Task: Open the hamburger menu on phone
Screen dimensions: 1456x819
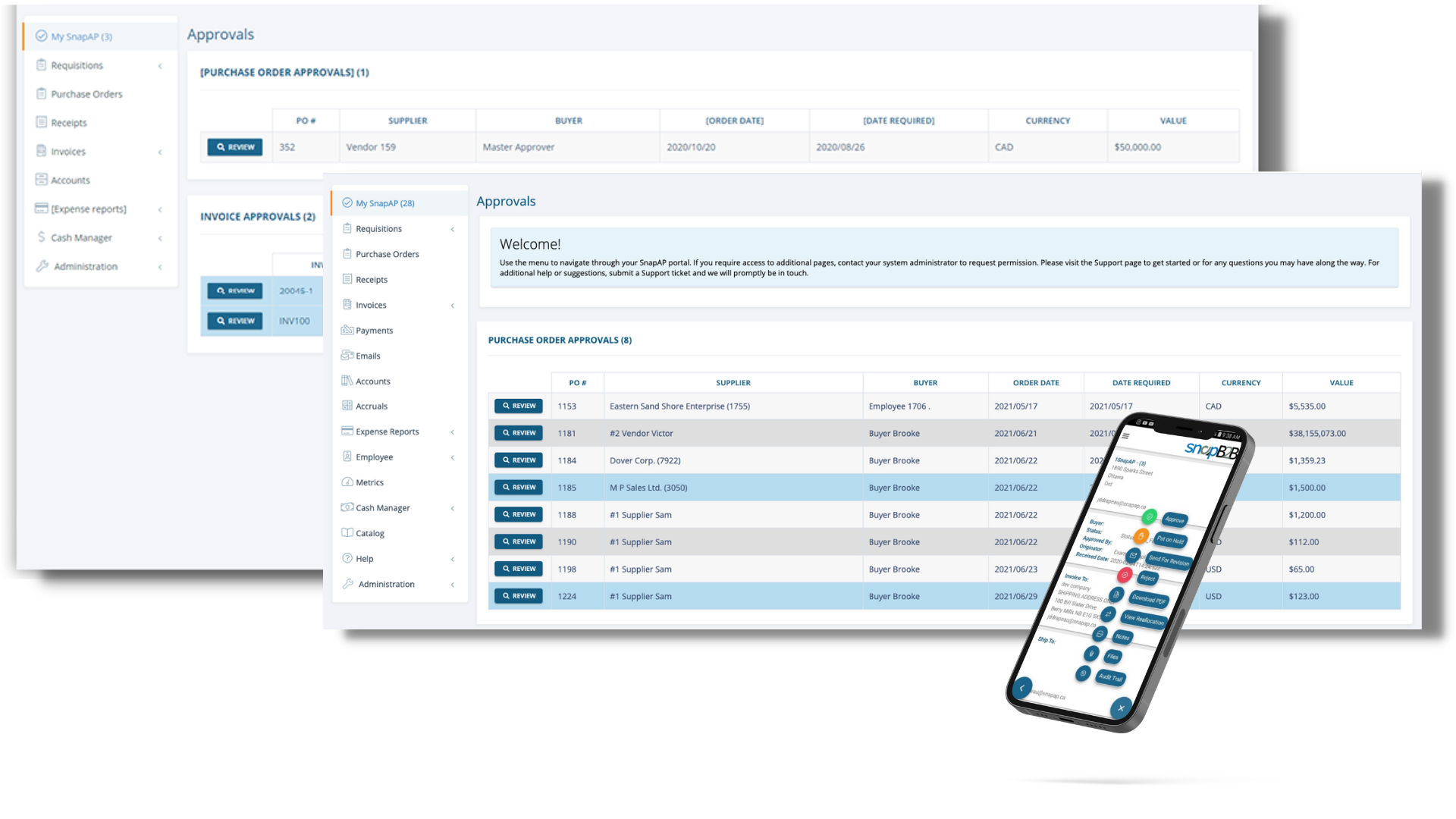Action: point(1126,436)
